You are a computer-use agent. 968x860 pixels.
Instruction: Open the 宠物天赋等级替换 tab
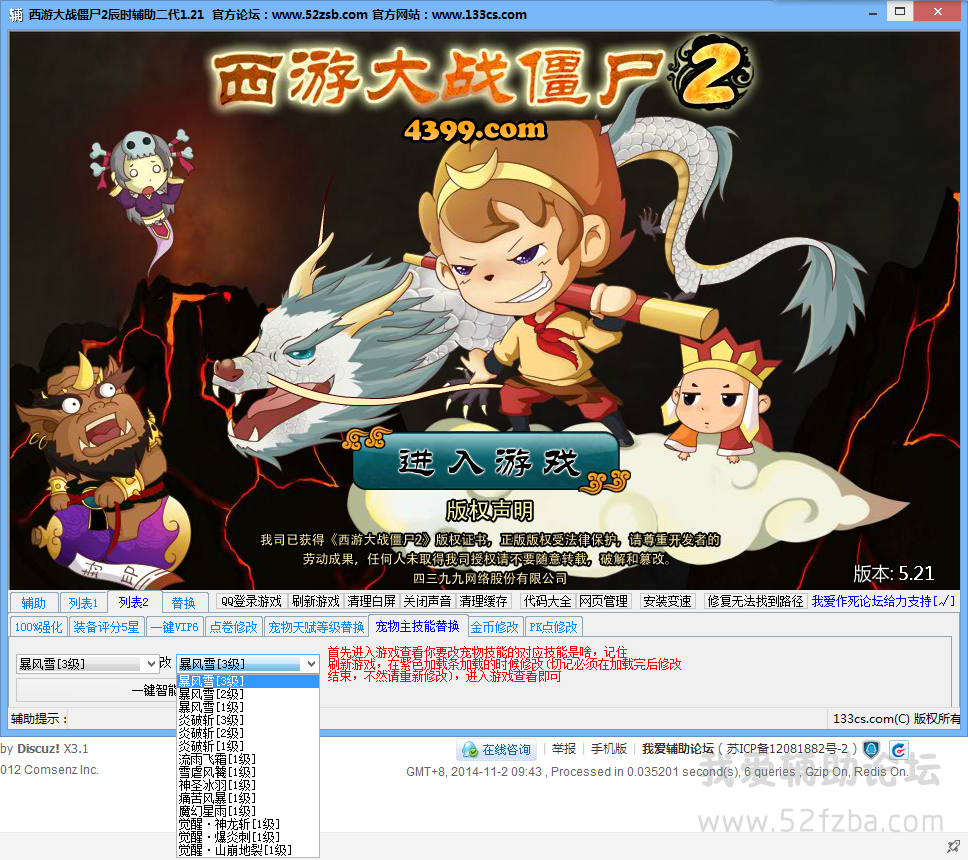pyautogui.click(x=316, y=627)
